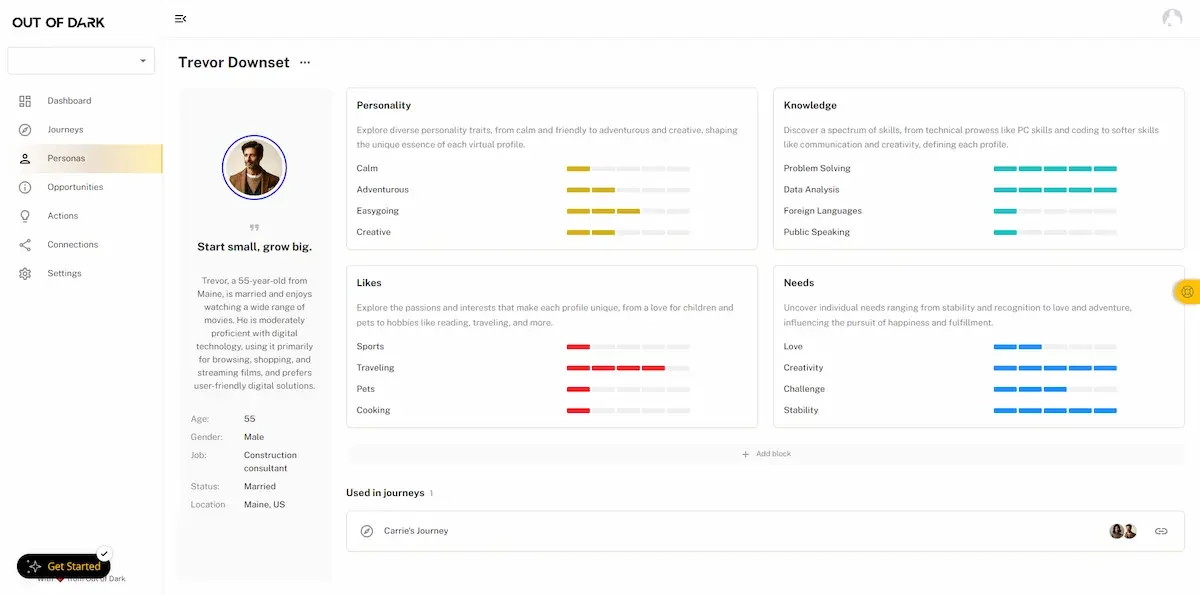Viewport: 1200px width, 595px height.
Task: Adjust the Traveling likes rating bar
Action: point(628,368)
